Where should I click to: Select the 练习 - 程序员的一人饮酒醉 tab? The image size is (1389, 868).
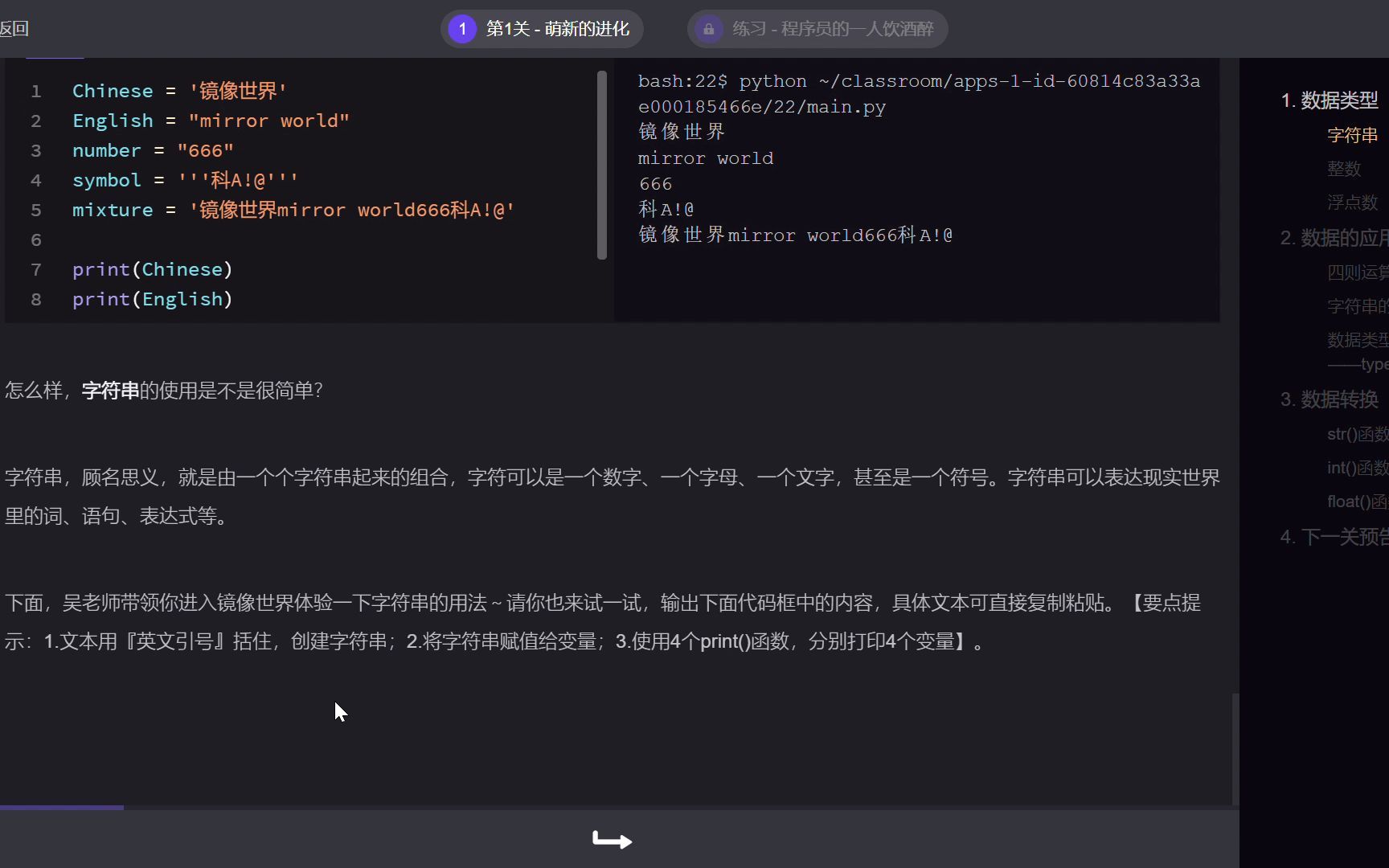[832, 29]
